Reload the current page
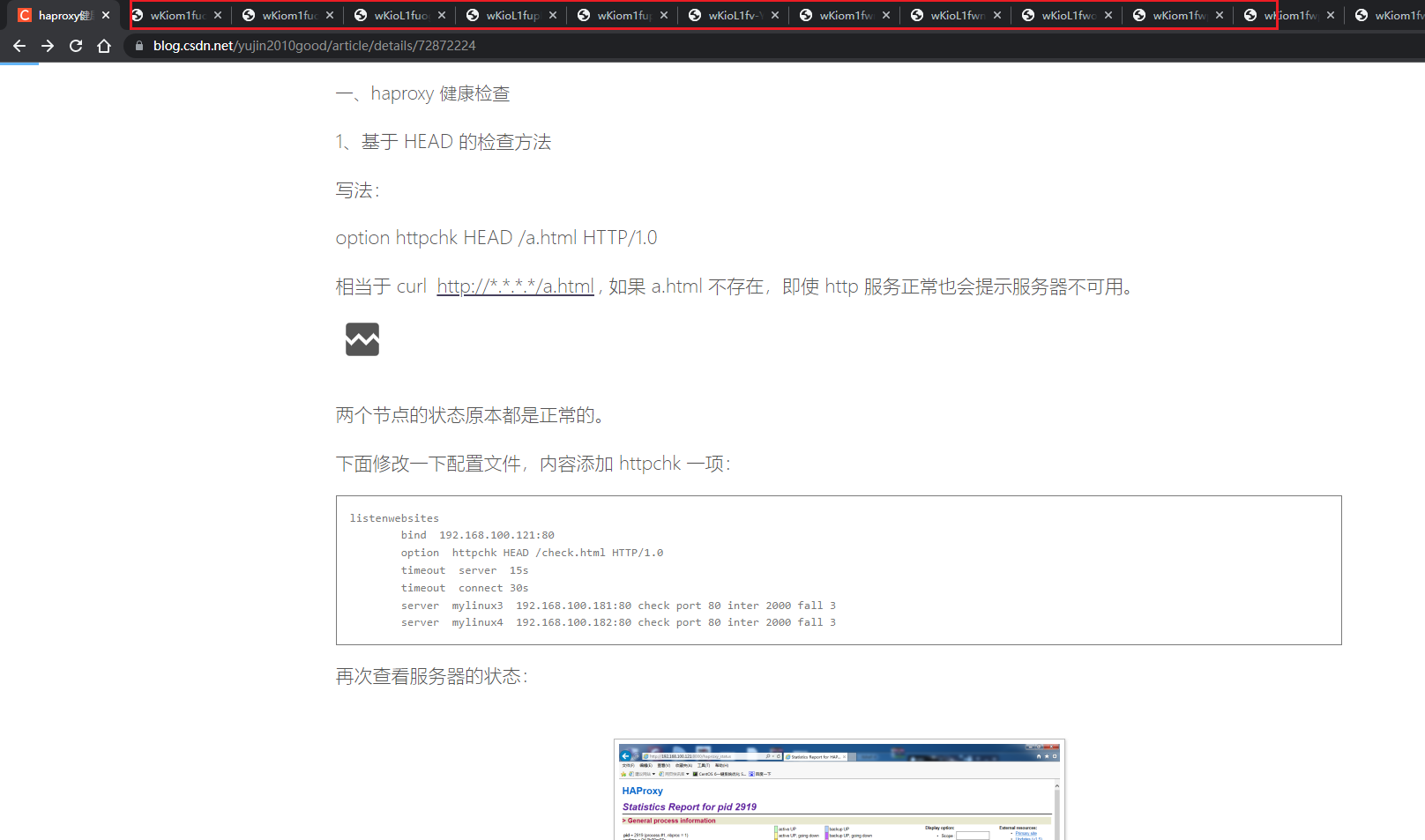The image size is (1425, 840). pyautogui.click(x=76, y=46)
